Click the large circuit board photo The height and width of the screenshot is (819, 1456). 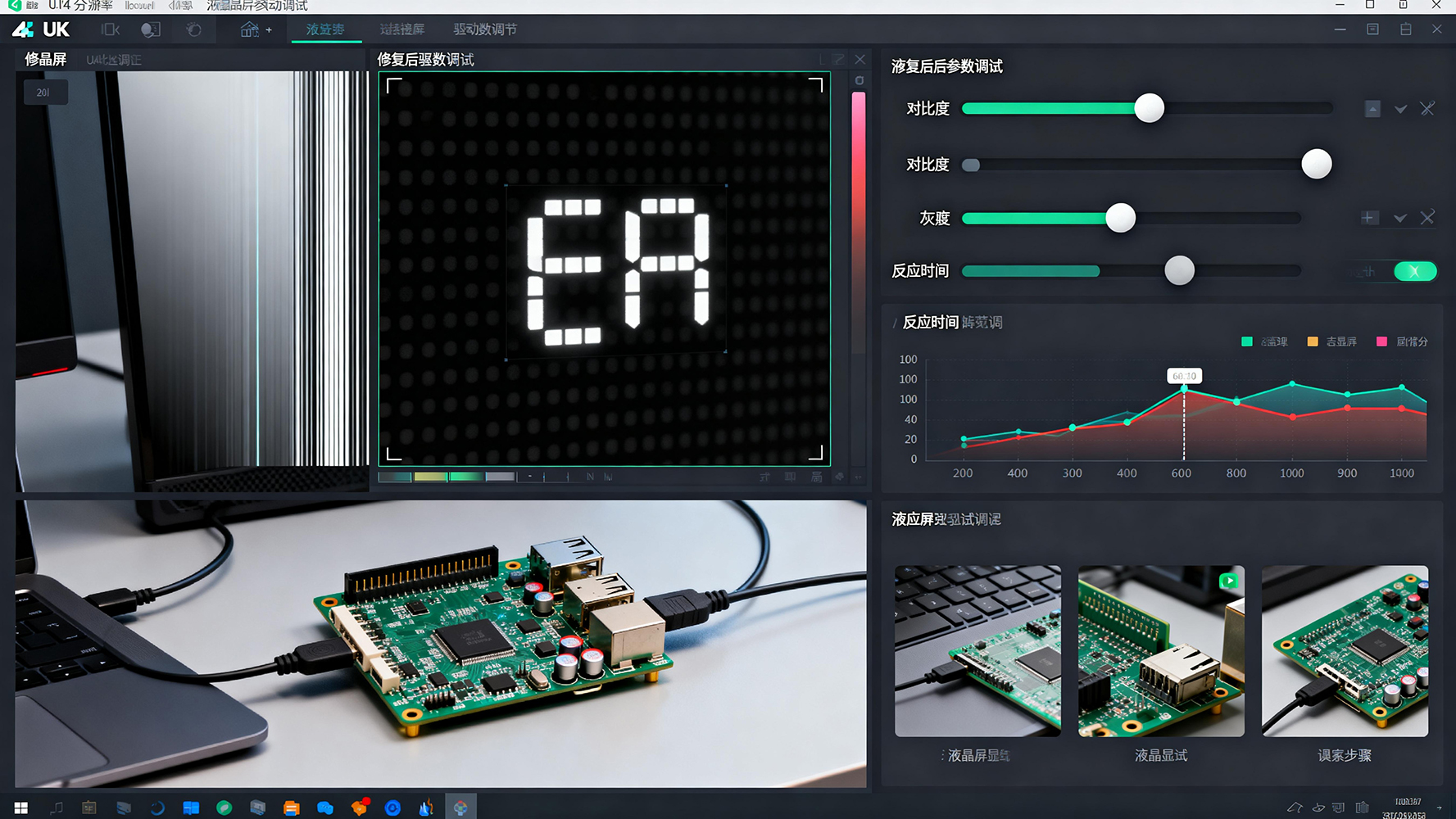coord(441,644)
